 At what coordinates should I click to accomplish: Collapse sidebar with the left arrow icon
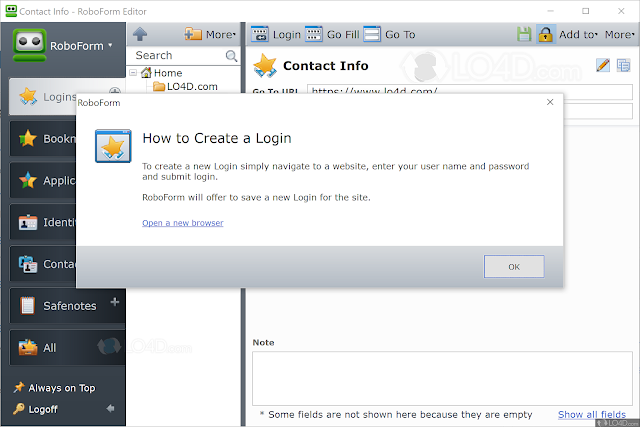point(110,408)
